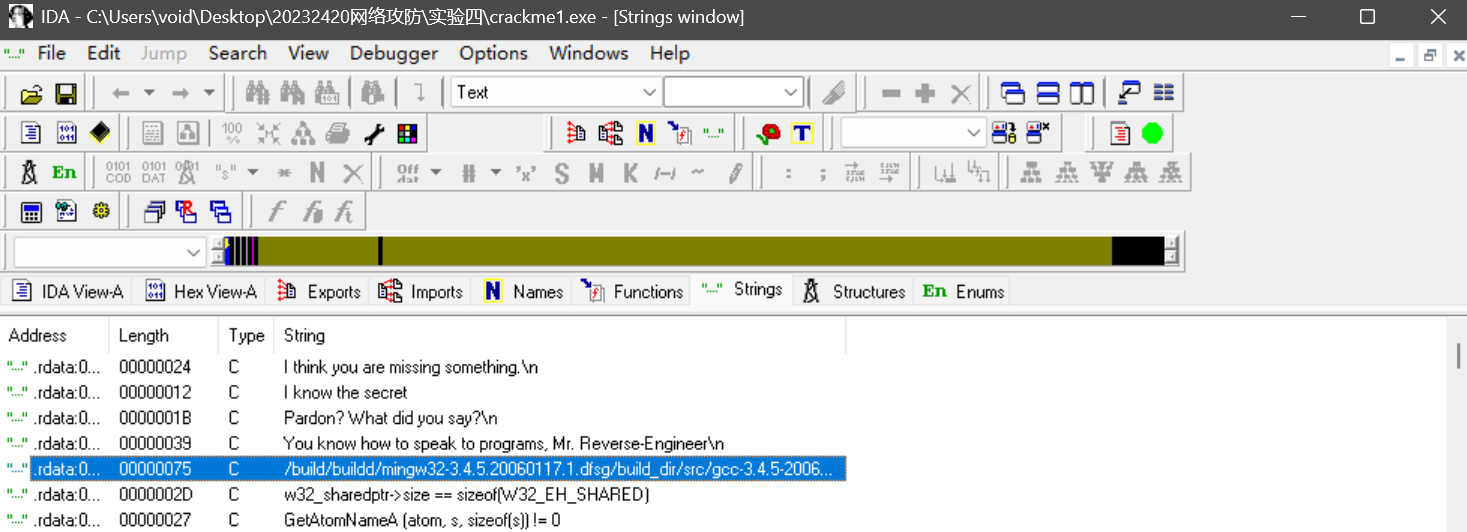Open Functions window from toolbar f page icon

(679, 133)
